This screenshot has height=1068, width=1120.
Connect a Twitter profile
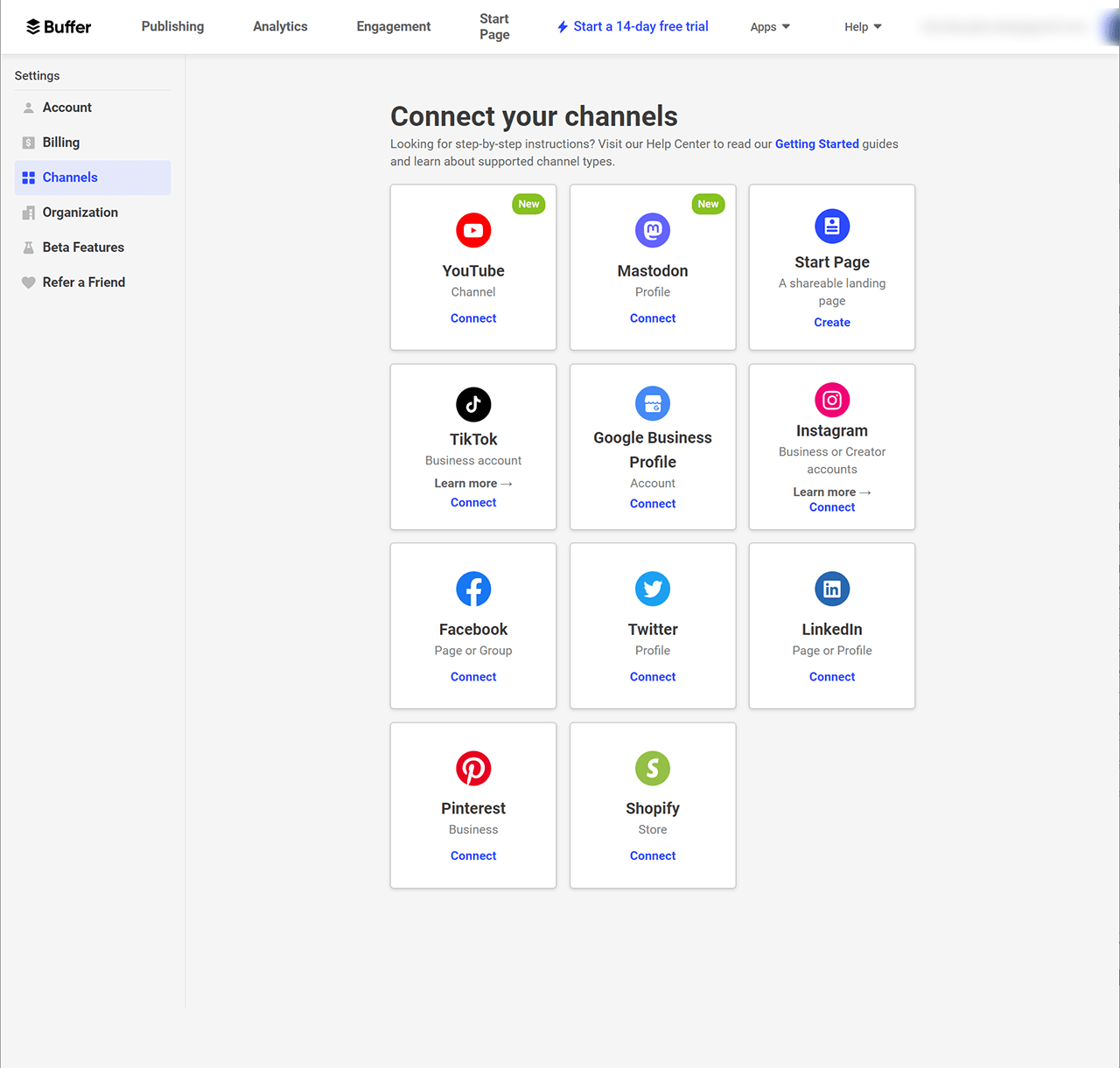point(653,677)
